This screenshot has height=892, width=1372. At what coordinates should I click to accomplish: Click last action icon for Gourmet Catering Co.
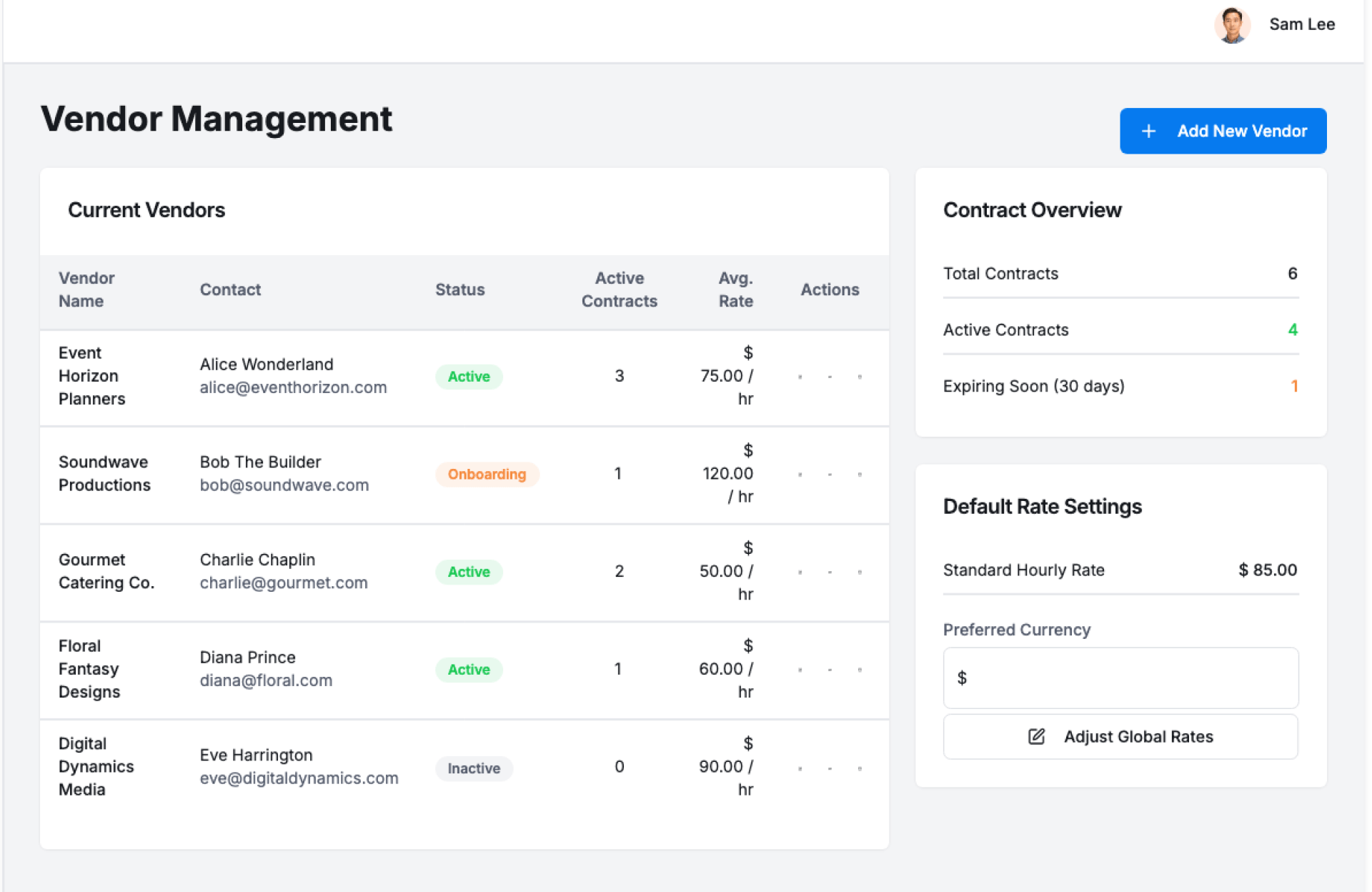[860, 572]
